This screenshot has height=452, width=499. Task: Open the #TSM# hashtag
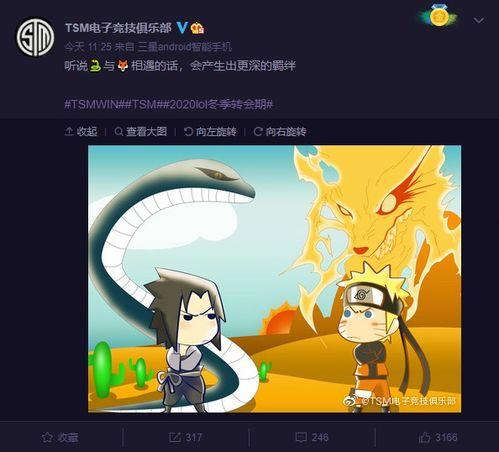(x=144, y=105)
